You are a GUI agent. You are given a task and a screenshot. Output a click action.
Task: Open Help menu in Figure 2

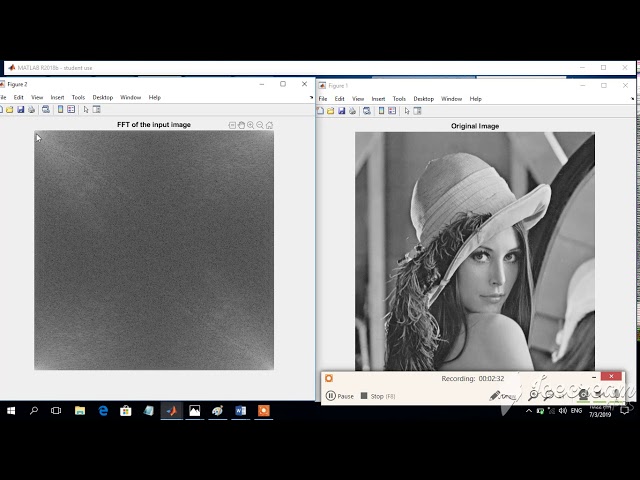(x=154, y=97)
